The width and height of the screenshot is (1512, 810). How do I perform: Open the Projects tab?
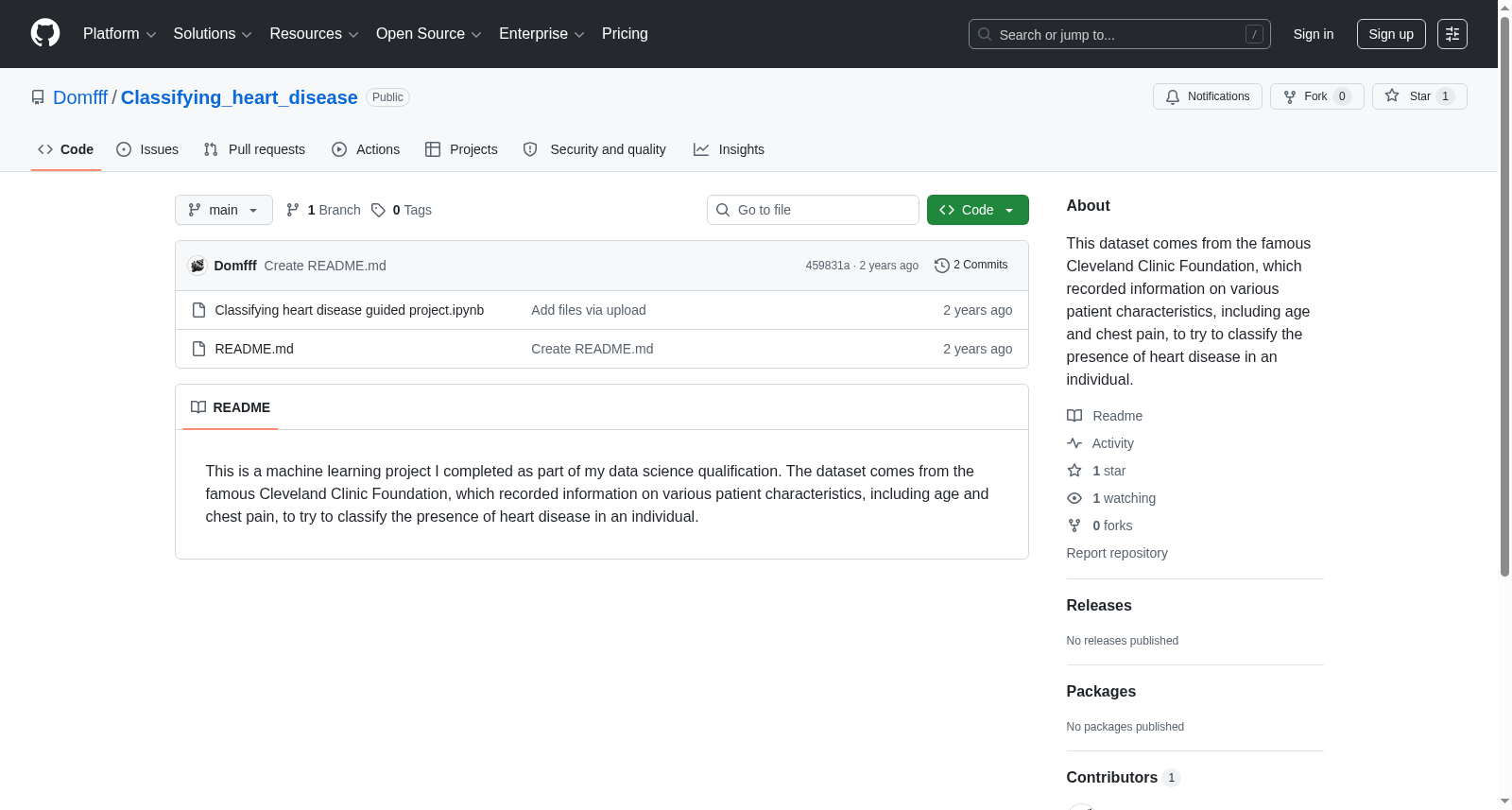tap(461, 149)
